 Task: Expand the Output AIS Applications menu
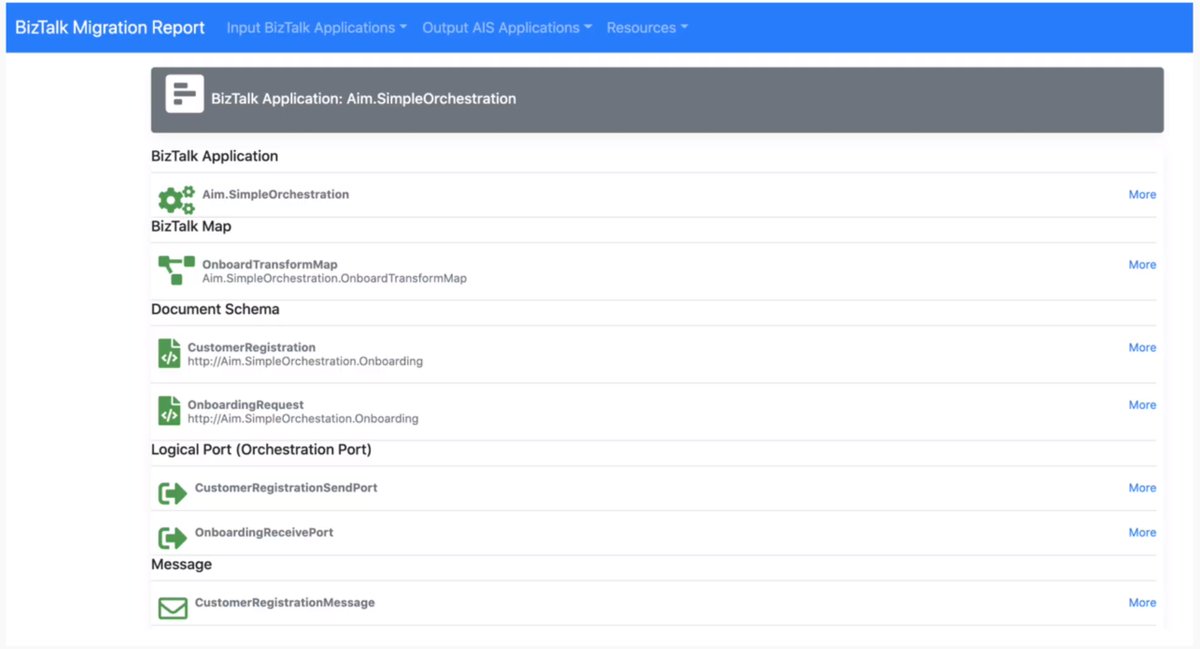pos(506,27)
